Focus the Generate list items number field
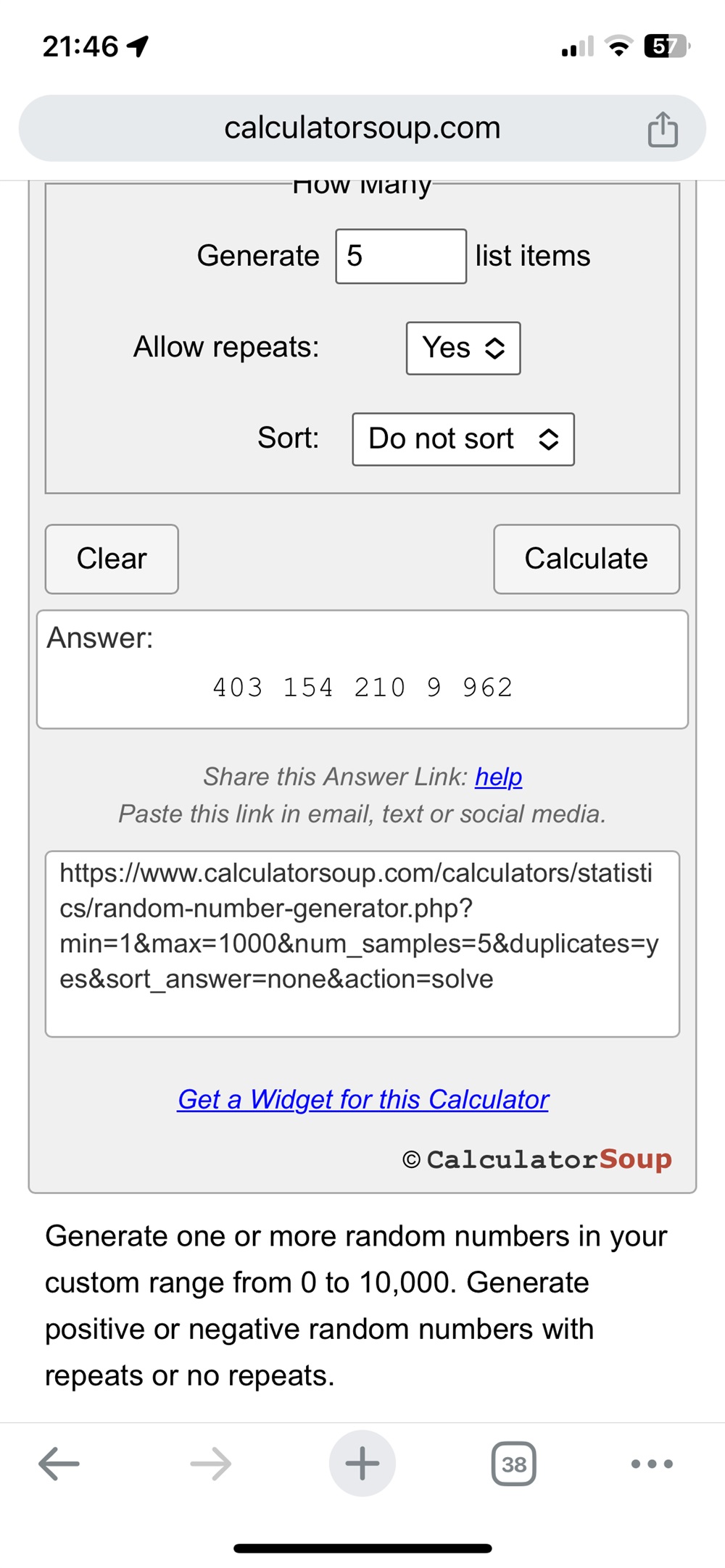The image size is (725, 1568). tap(401, 257)
